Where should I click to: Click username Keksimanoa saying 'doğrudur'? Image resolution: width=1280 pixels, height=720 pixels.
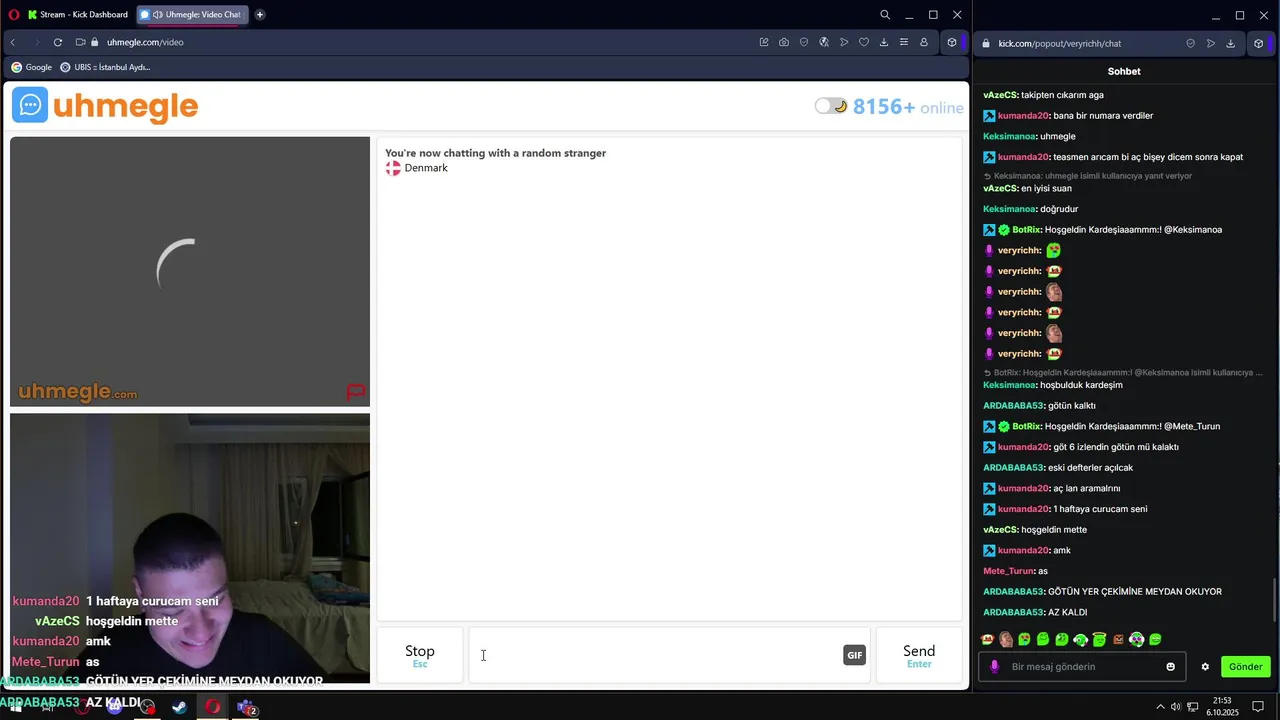click(1009, 209)
